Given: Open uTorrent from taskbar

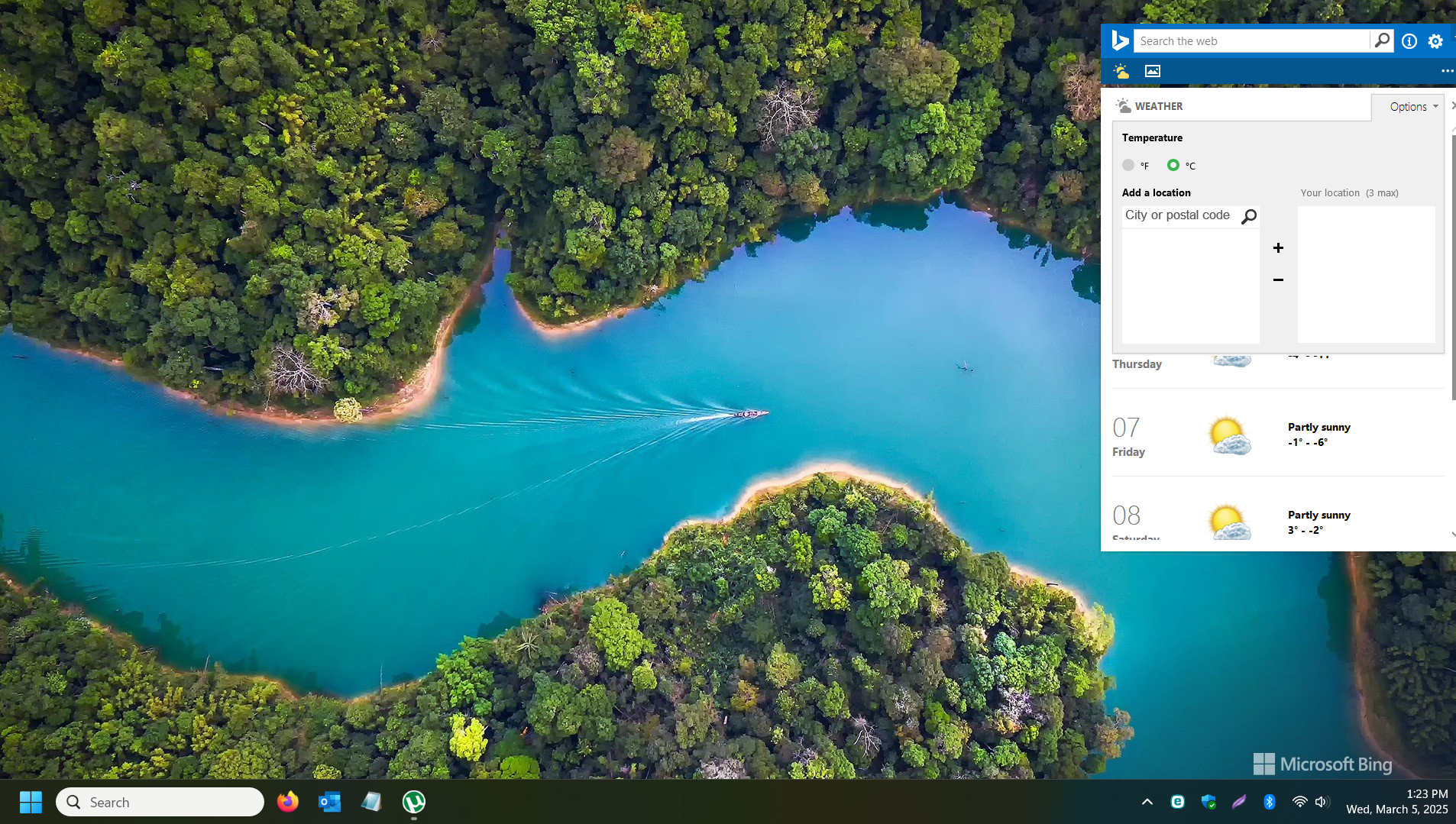Looking at the screenshot, I should (414, 802).
